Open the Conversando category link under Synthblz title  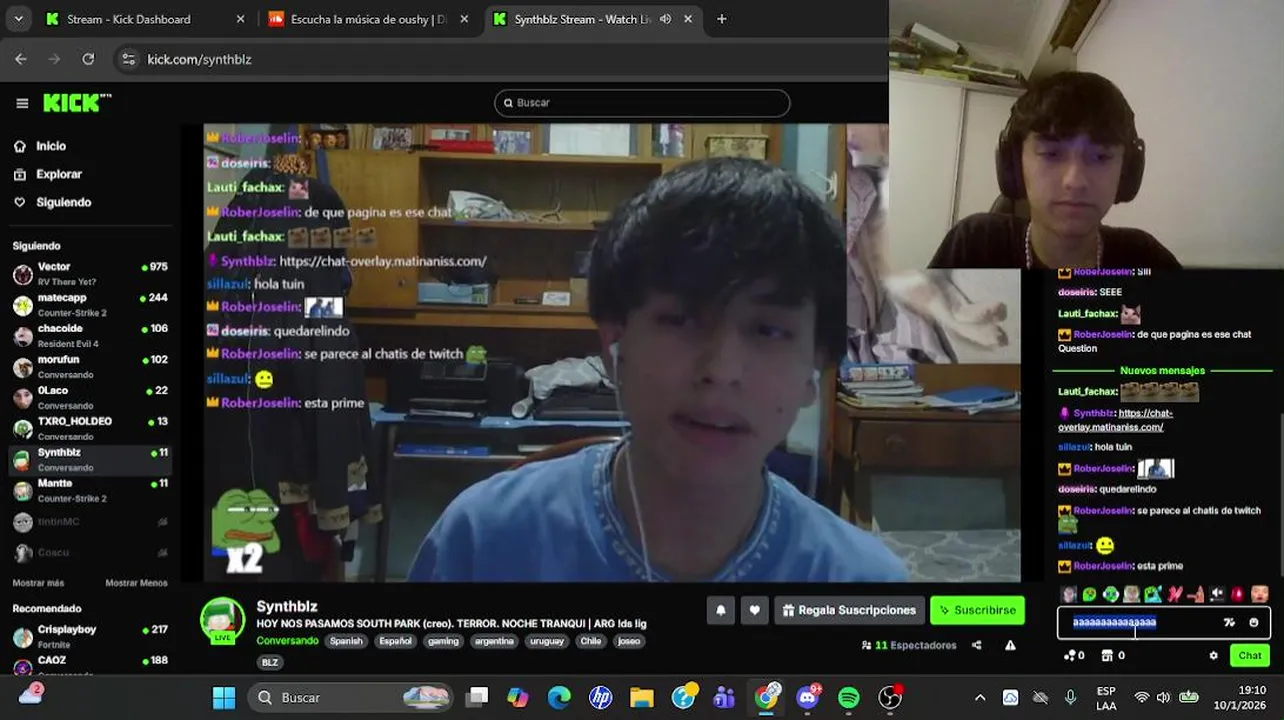(x=287, y=641)
